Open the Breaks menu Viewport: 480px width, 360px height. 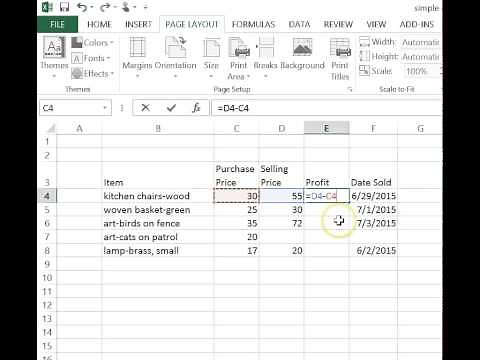point(266,57)
